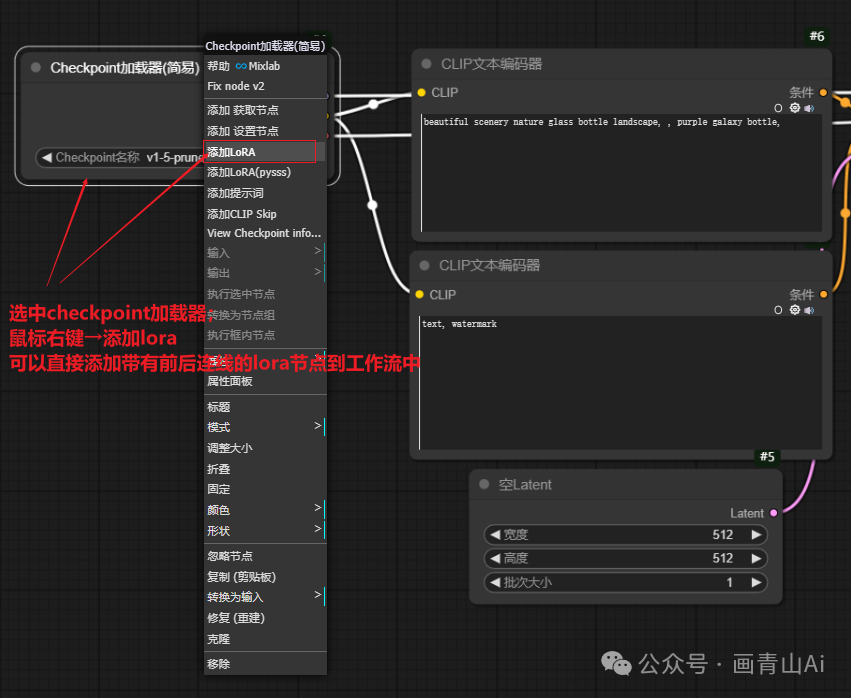Image resolution: width=851 pixels, height=698 pixels.
Task: Click the orange 条件 output dot of the top encoder
Action: 823,93
